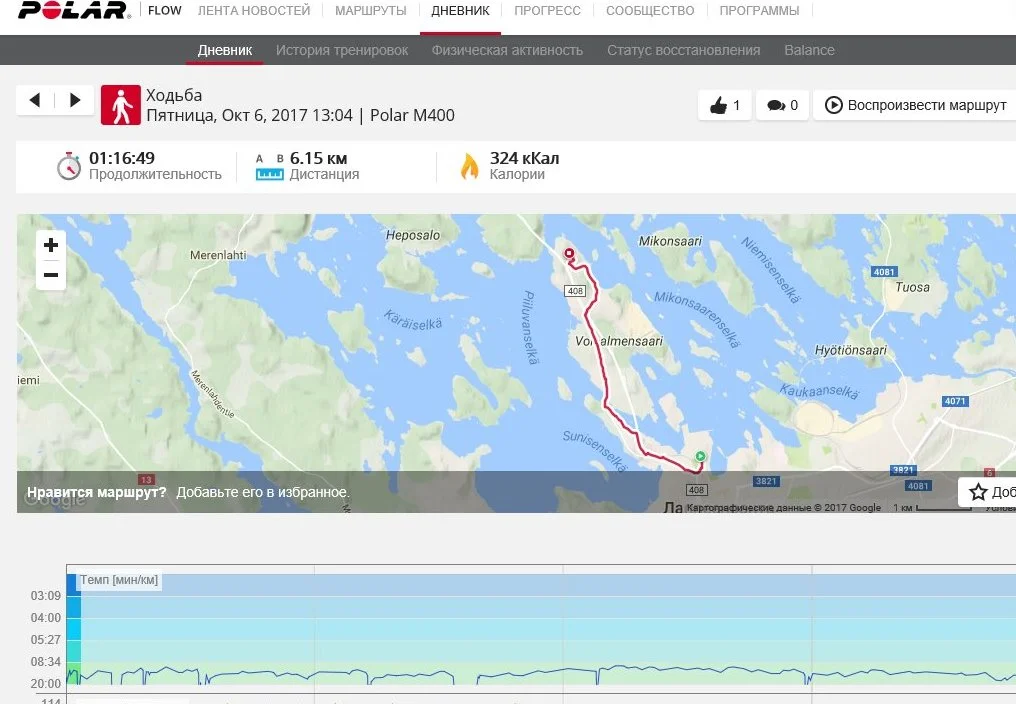
Task: Click the red walking sport icon
Action: pyautogui.click(x=121, y=104)
